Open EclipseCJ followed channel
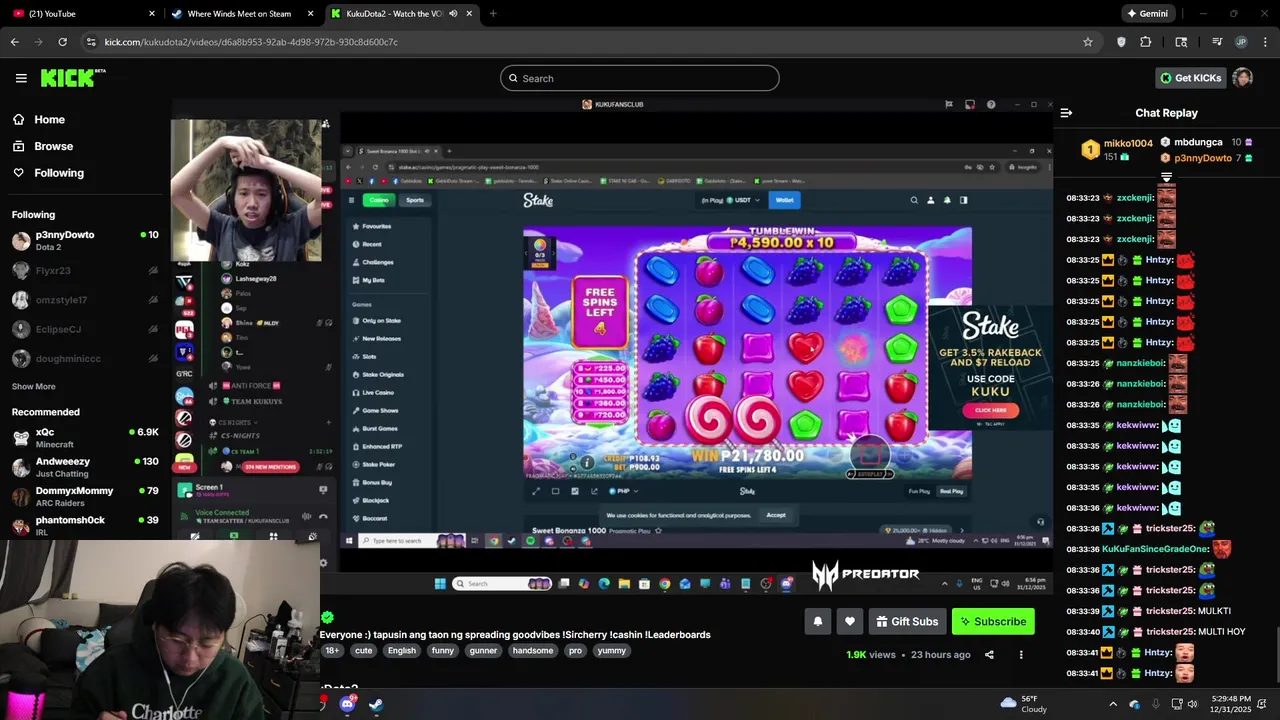 coord(85,329)
